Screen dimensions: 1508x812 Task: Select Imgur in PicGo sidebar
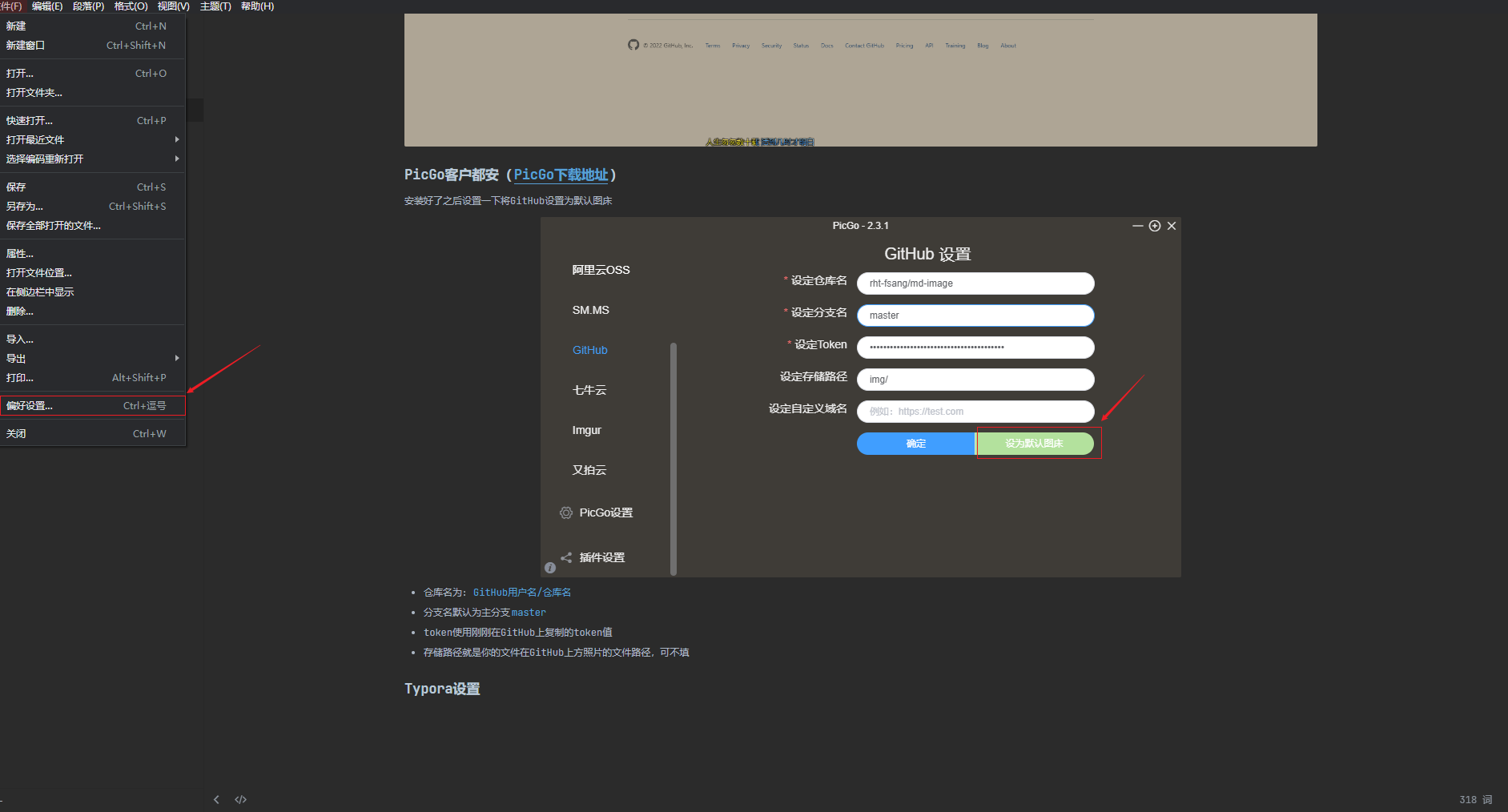(x=586, y=430)
